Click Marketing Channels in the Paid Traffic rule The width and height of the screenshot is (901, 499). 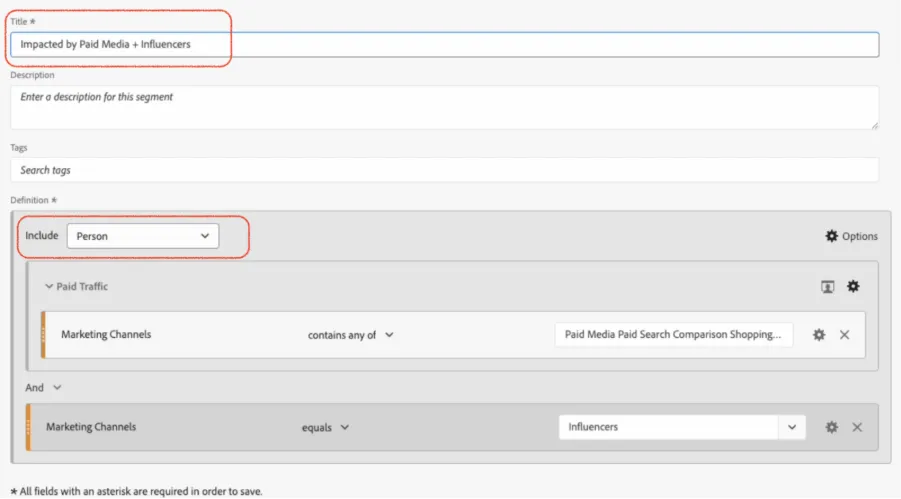click(106, 335)
